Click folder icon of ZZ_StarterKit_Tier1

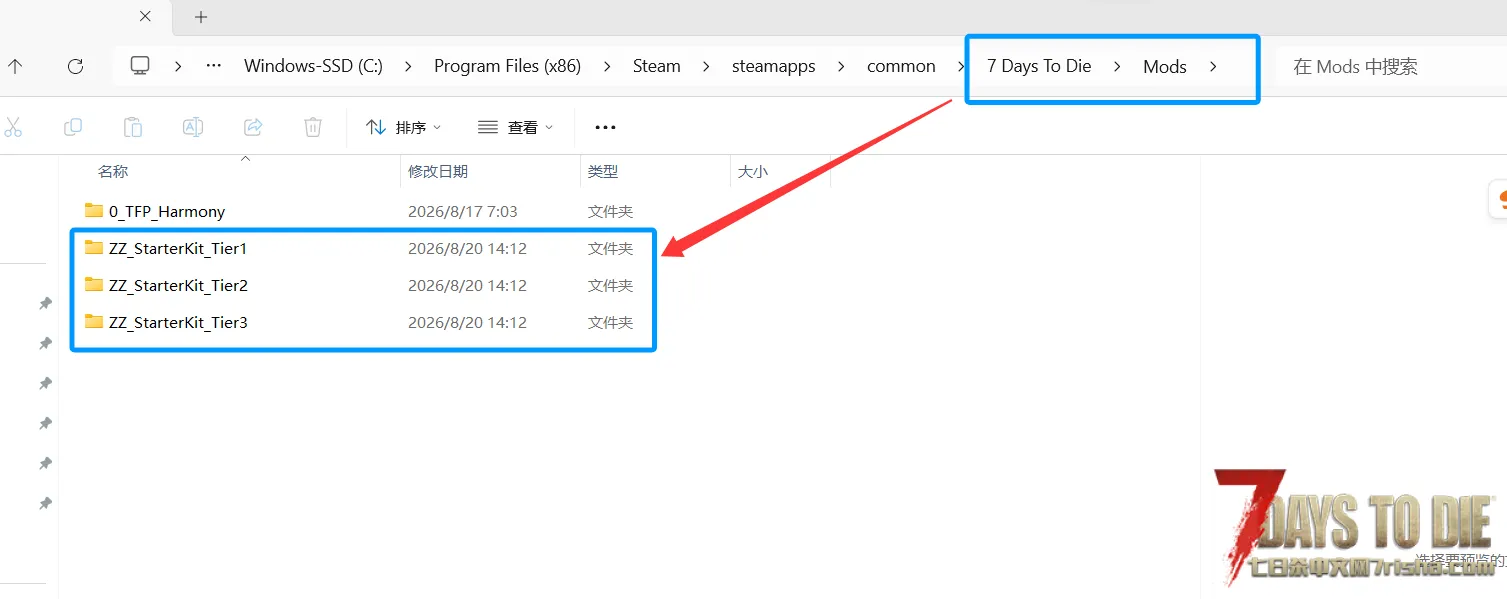pyautogui.click(x=94, y=247)
